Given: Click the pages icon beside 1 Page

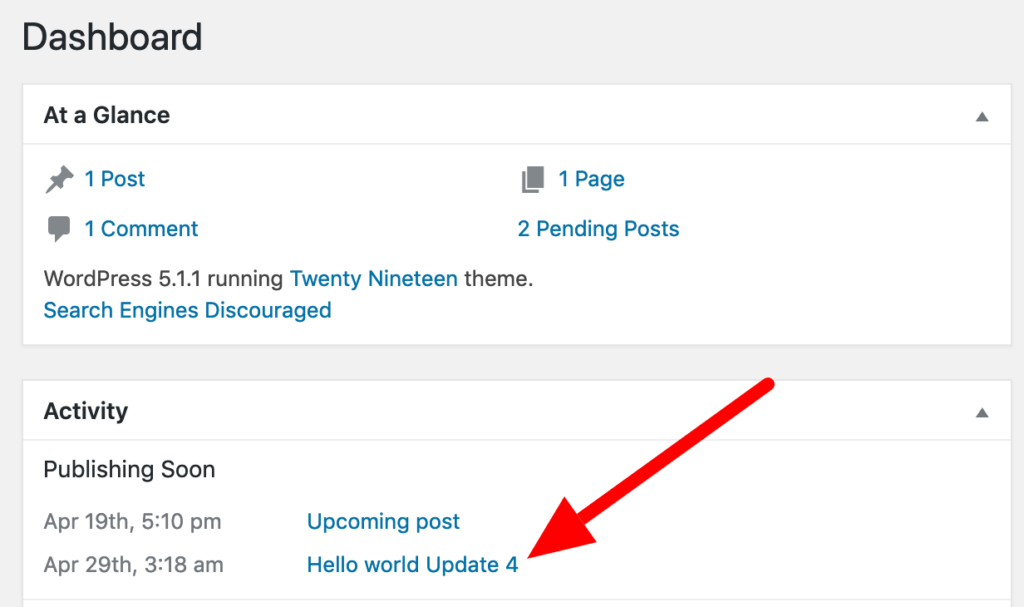Looking at the screenshot, I should click(533, 180).
